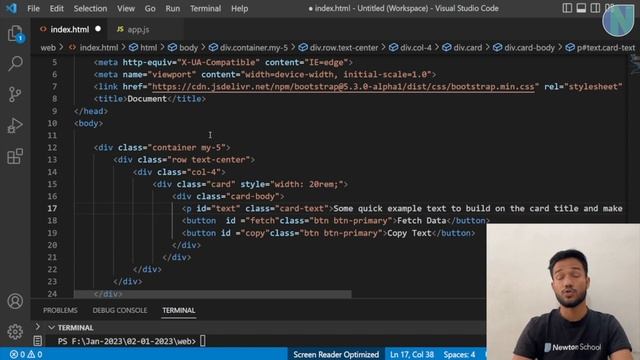Click the div.card breadcrumb
Image resolution: width=640 pixels, height=360 pixels.
(x=467, y=48)
